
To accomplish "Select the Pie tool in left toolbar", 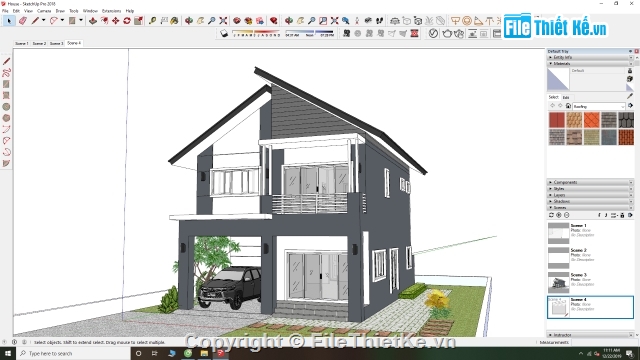I will [x=6, y=163].
